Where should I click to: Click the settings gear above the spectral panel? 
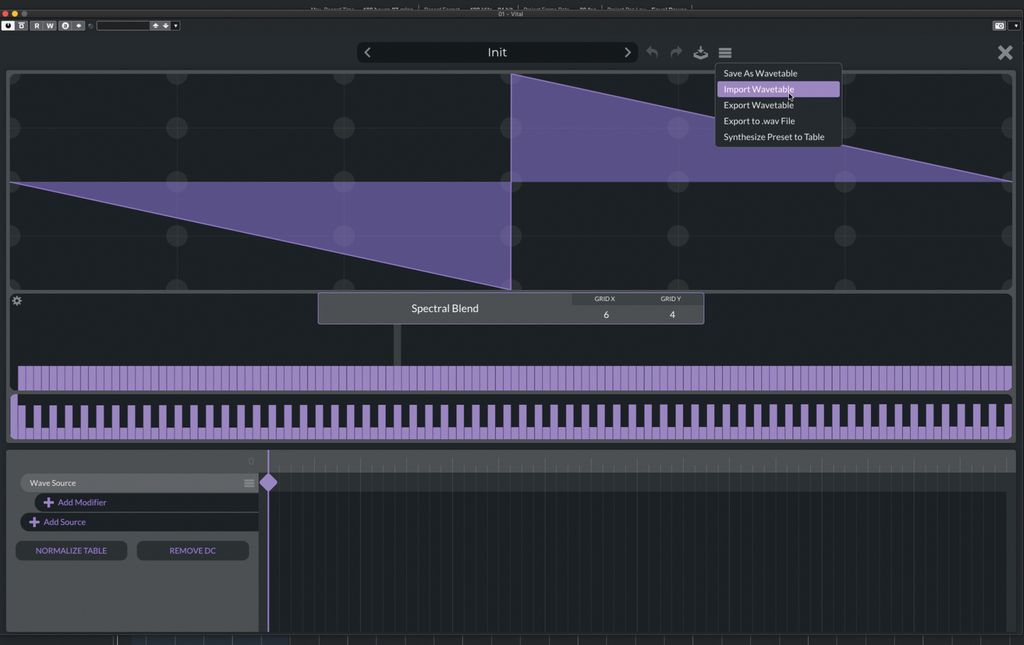[16, 300]
